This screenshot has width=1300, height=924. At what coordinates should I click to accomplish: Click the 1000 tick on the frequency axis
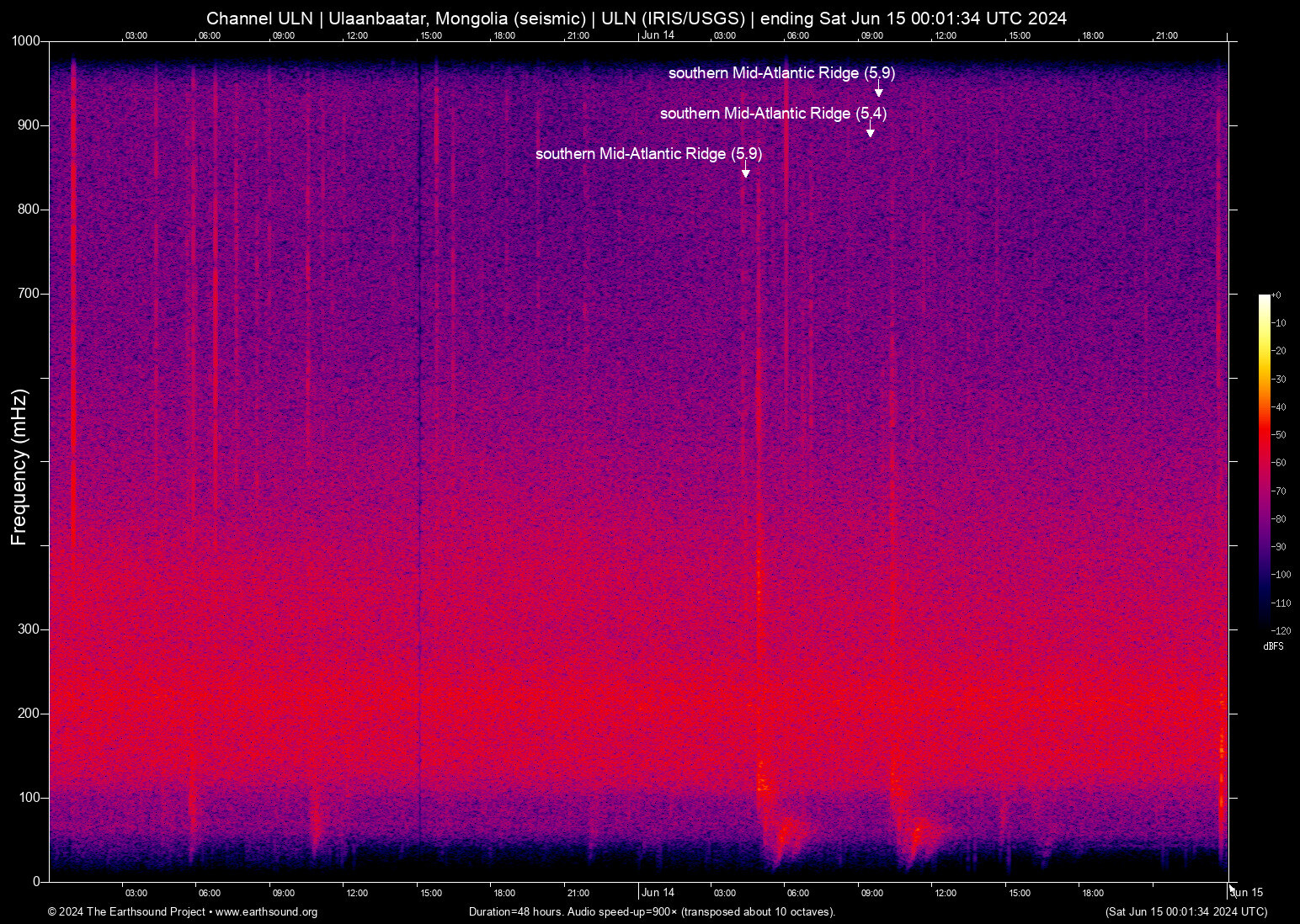click(x=25, y=41)
